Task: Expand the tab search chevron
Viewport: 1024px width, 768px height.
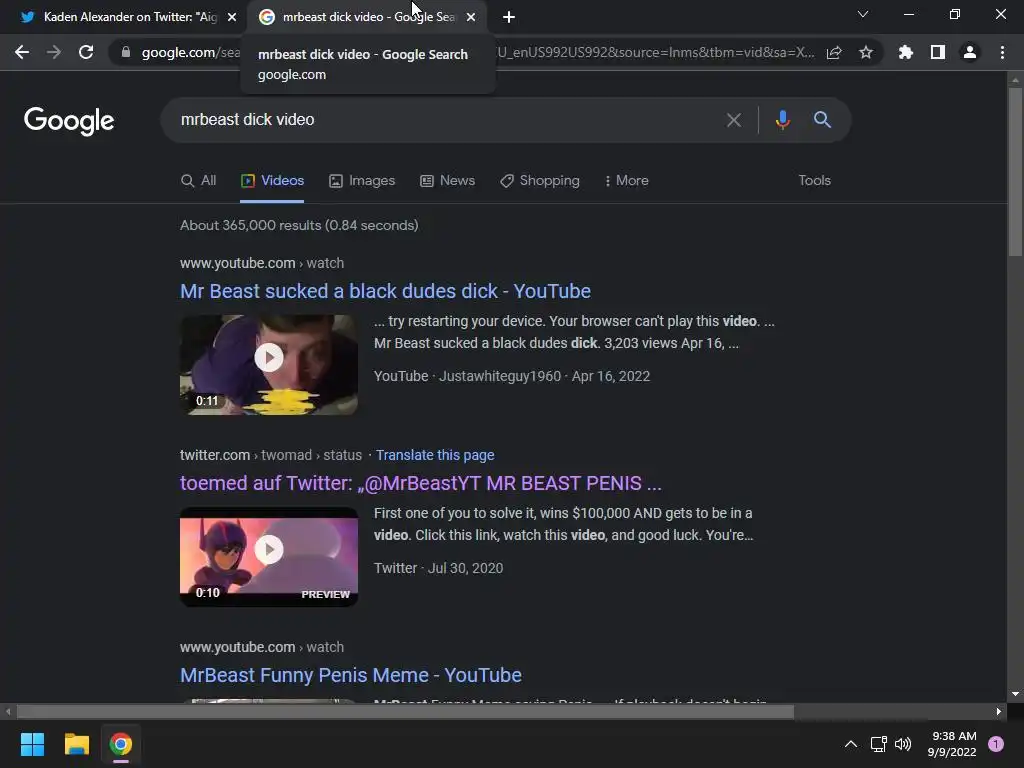Action: (x=863, y=14)
